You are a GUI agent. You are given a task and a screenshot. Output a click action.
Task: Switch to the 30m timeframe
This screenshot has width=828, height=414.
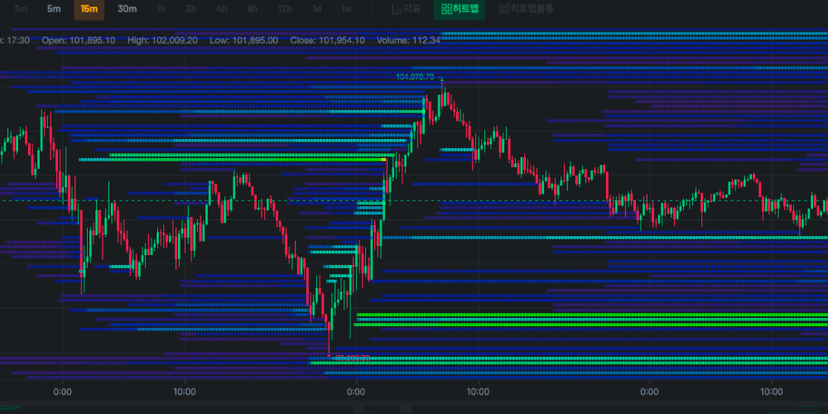pos(127,9)
